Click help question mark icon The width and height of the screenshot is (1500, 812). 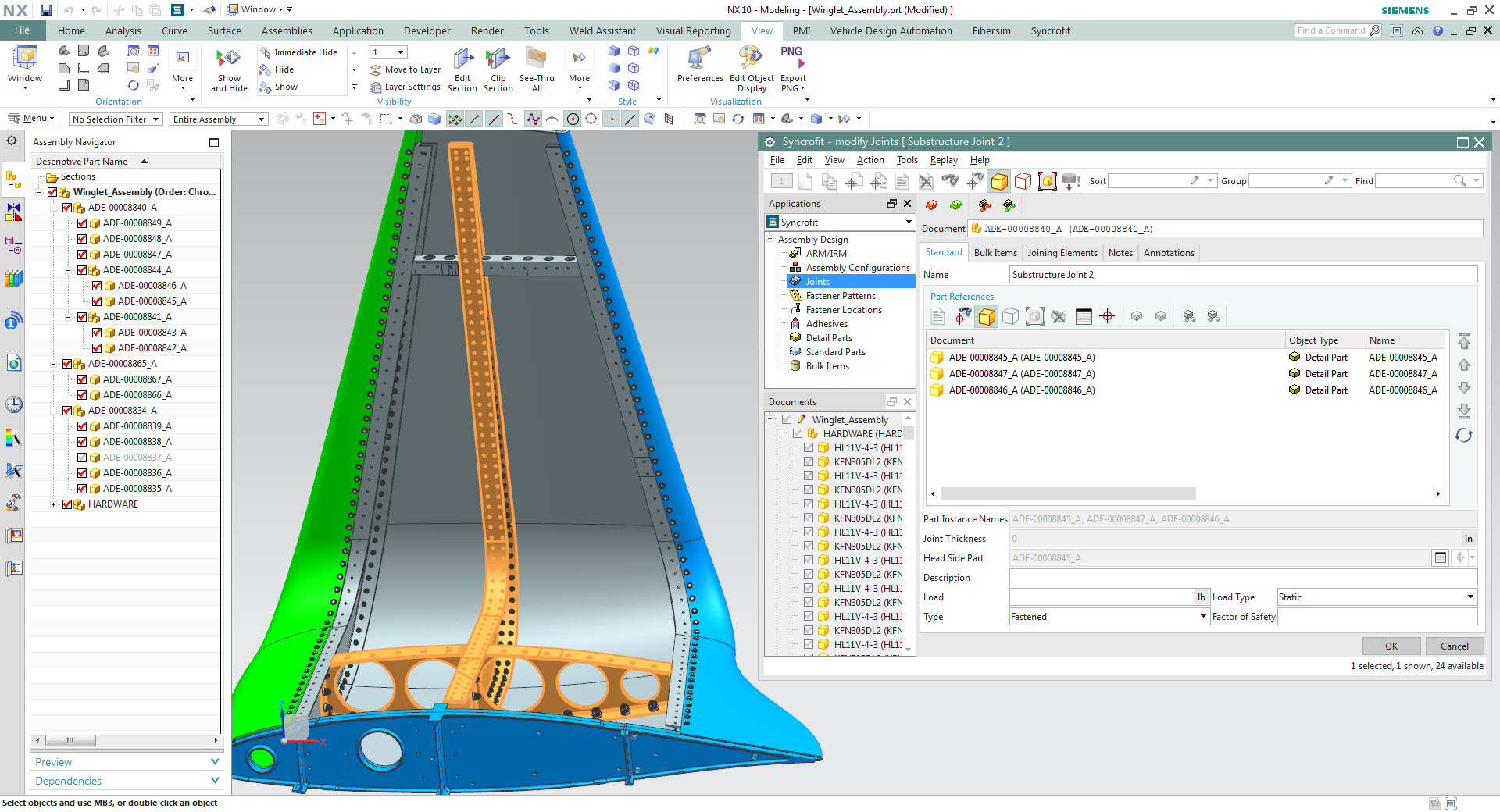[x=1437, y=31]
